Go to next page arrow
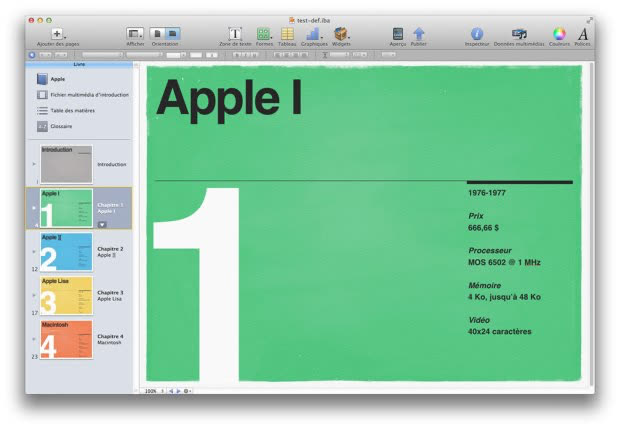Image resolution: width=620 pixels, height=429 pixels. [x=178, y=391]
